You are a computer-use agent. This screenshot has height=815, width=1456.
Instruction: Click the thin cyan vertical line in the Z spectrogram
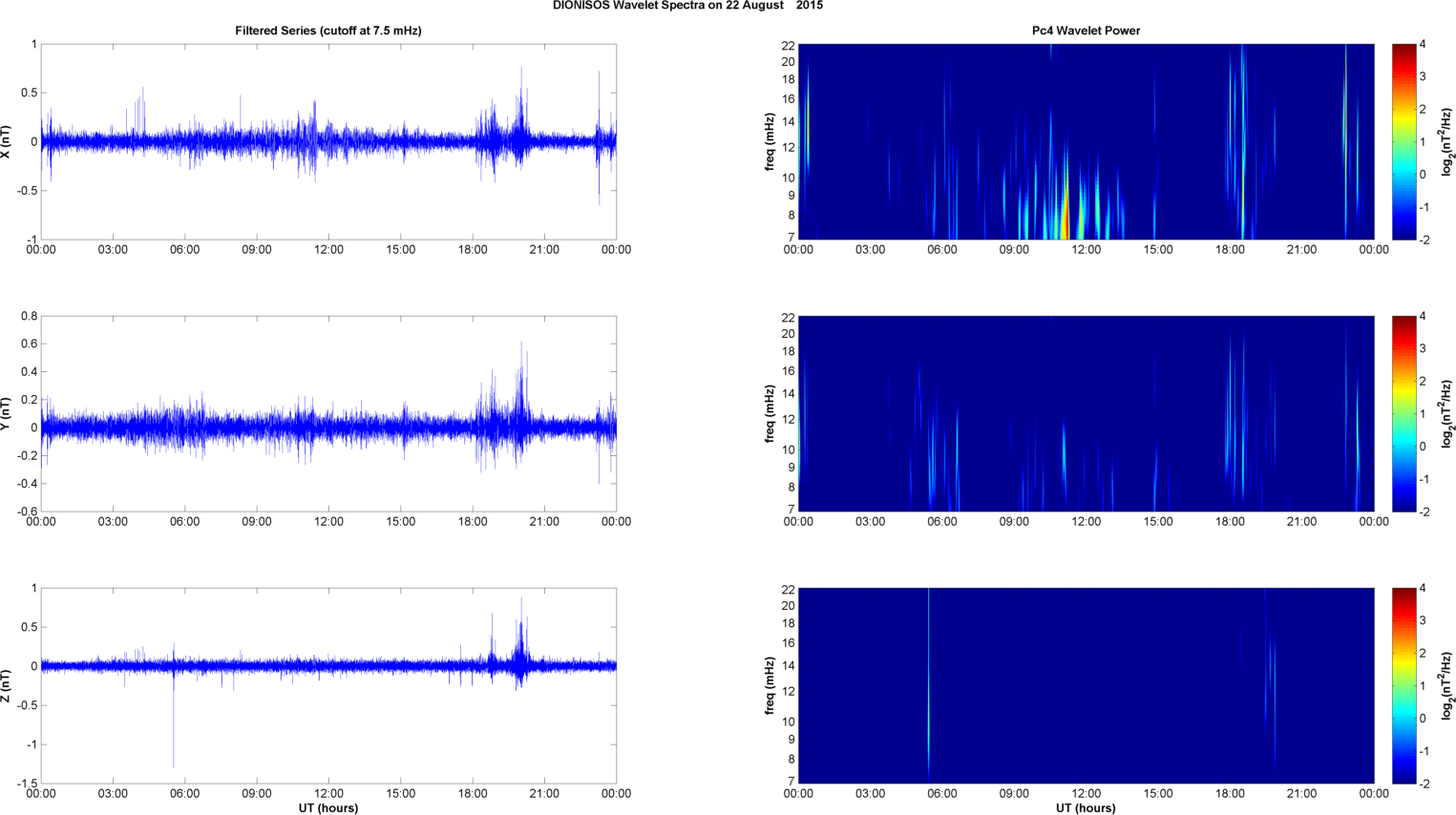point(928,685)
